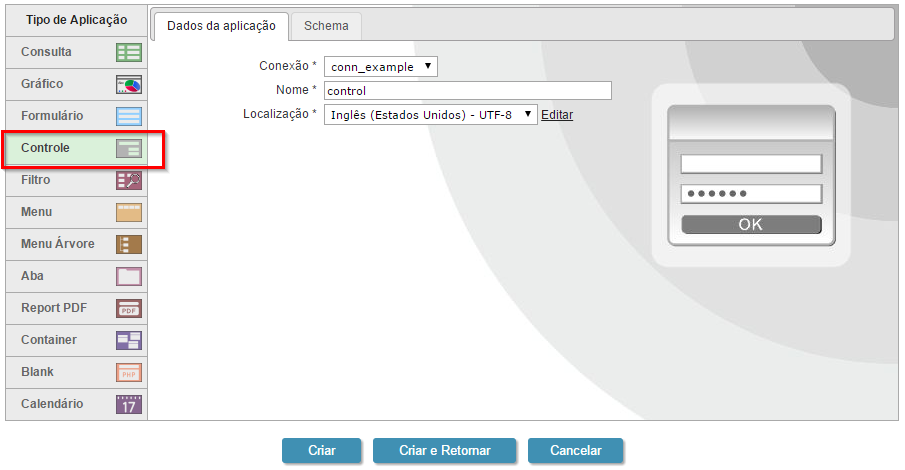Click the Cancelar button
Image resolution: width=905 pixels, height=470 pixels.
576,451
